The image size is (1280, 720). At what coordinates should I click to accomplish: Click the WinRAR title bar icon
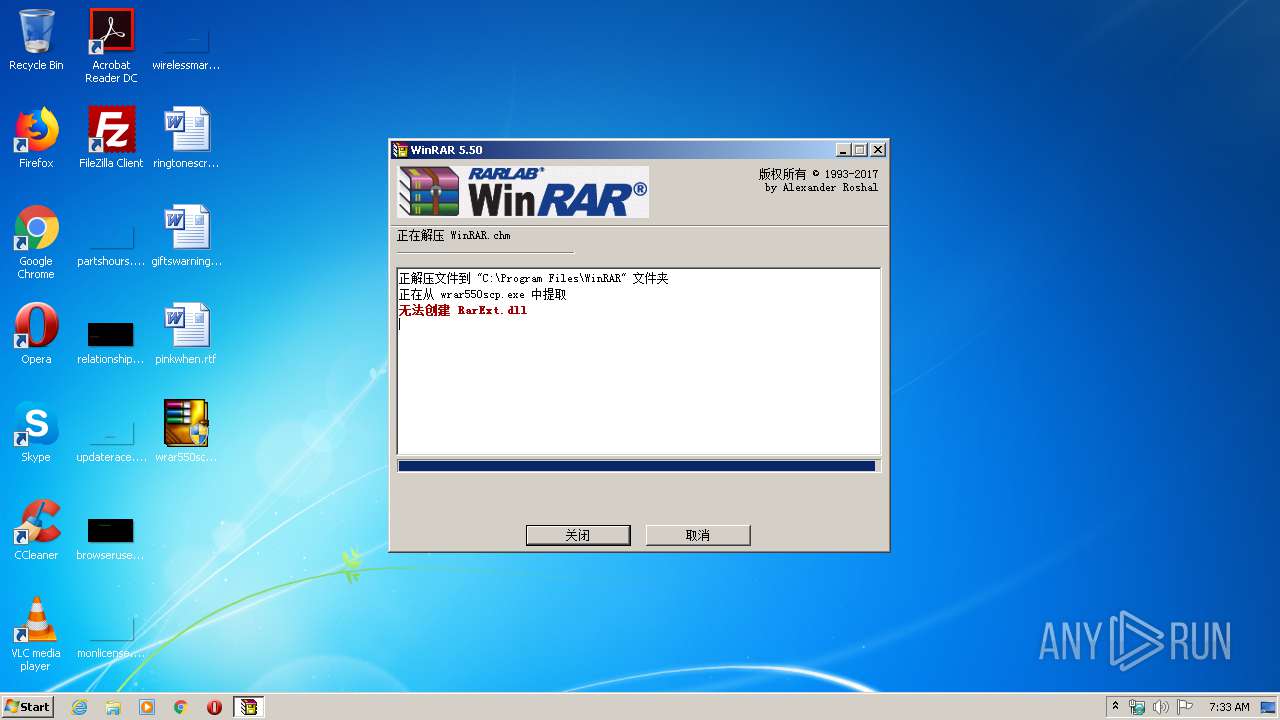[401, 150]
